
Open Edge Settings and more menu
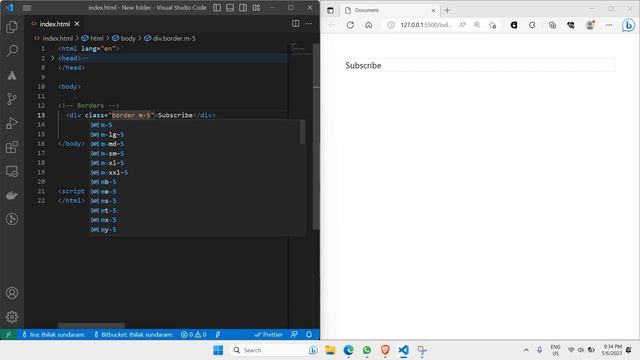pyautogui.click(x=609, y=25)
